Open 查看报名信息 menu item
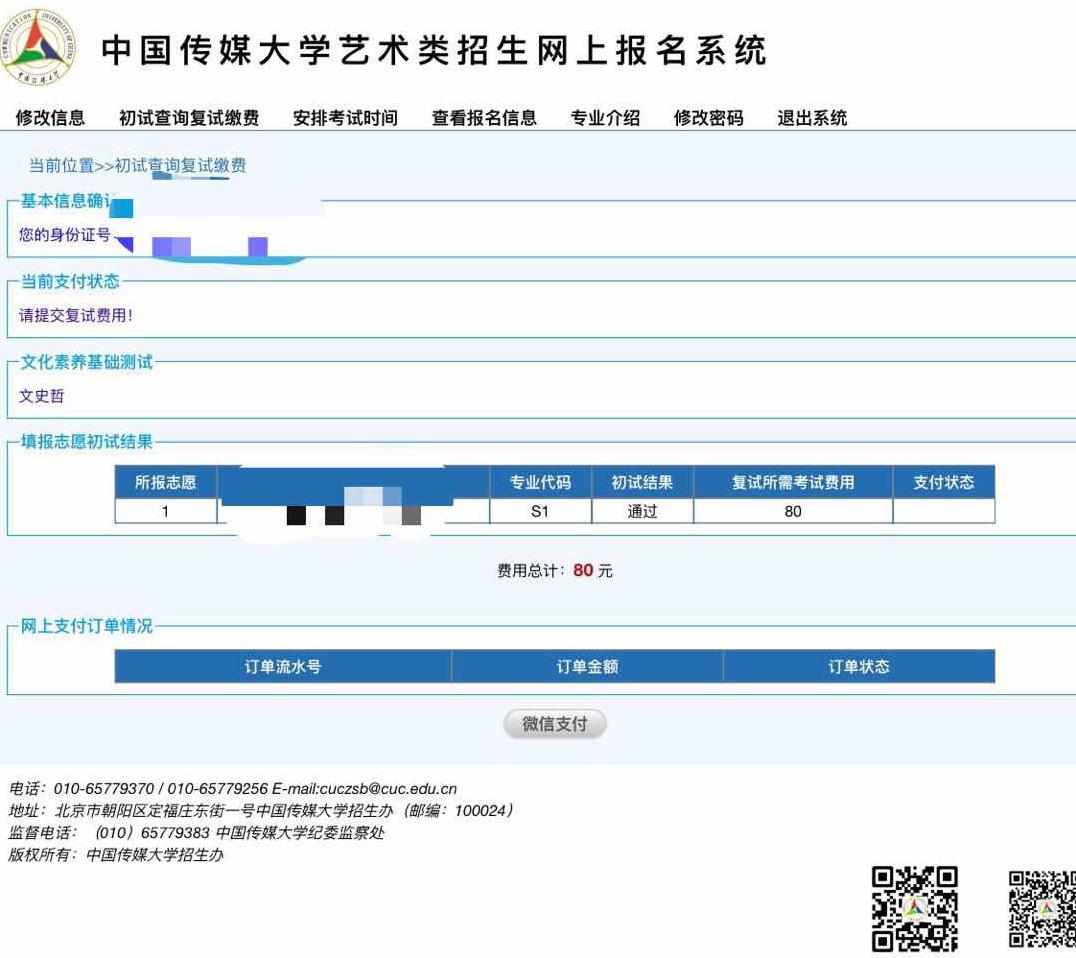Viewport: 1076px width, 958px height. [484, 118]
